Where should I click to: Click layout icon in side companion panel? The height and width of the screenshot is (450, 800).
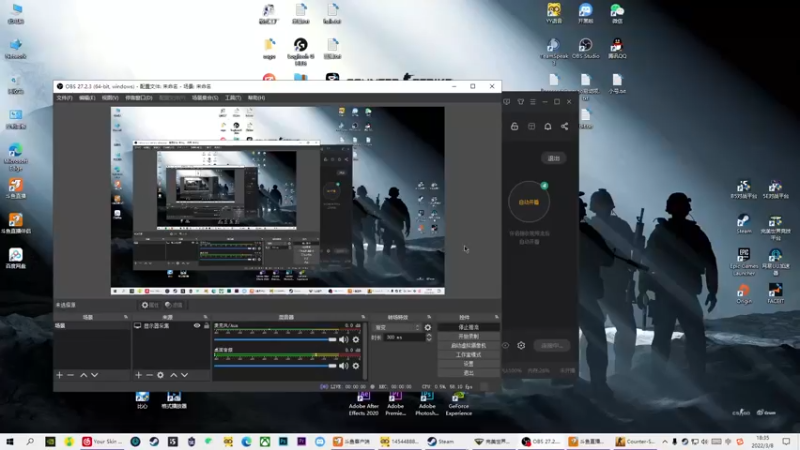(x=531, y=126)
